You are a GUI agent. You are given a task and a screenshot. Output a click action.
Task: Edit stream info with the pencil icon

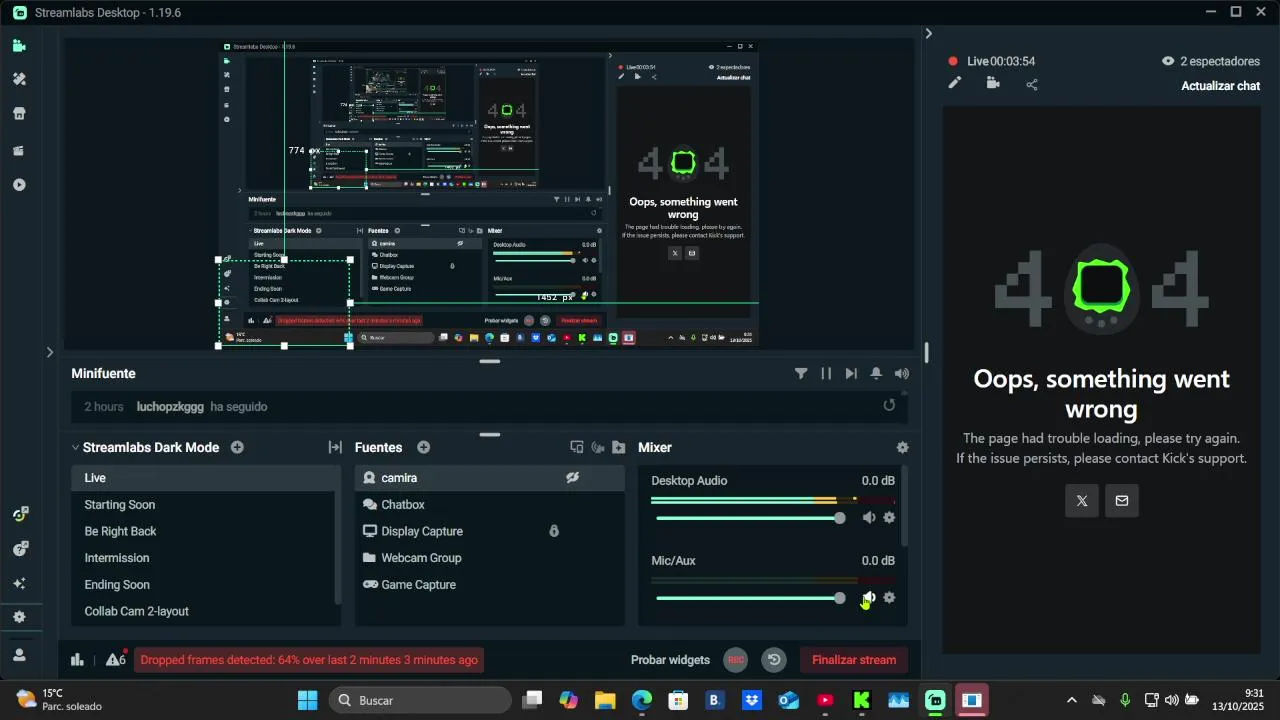click(x=955, y=83)
